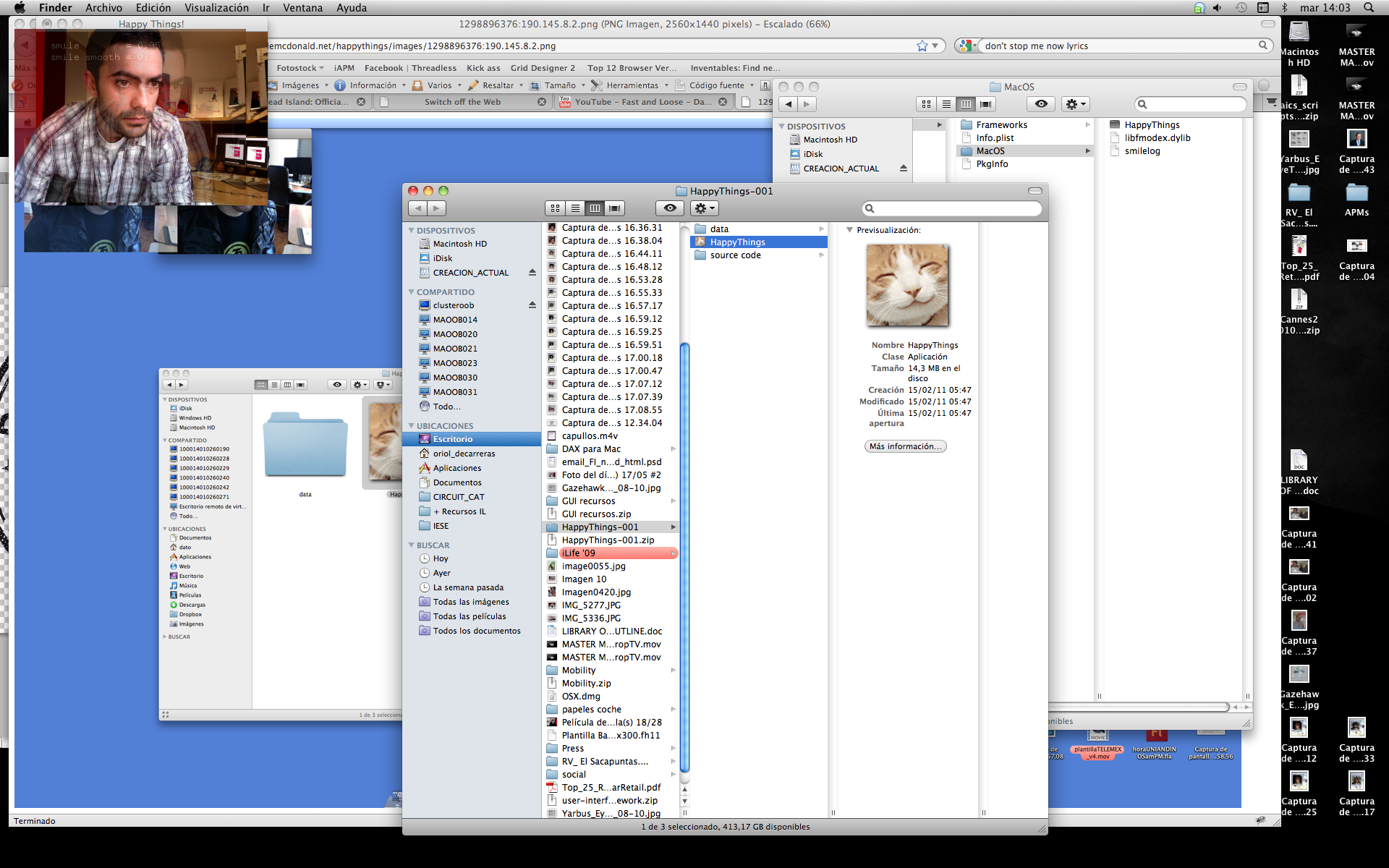1389x868 pixels.
Task: Open the Ventana menu
Action: click(x=302, y=7)
